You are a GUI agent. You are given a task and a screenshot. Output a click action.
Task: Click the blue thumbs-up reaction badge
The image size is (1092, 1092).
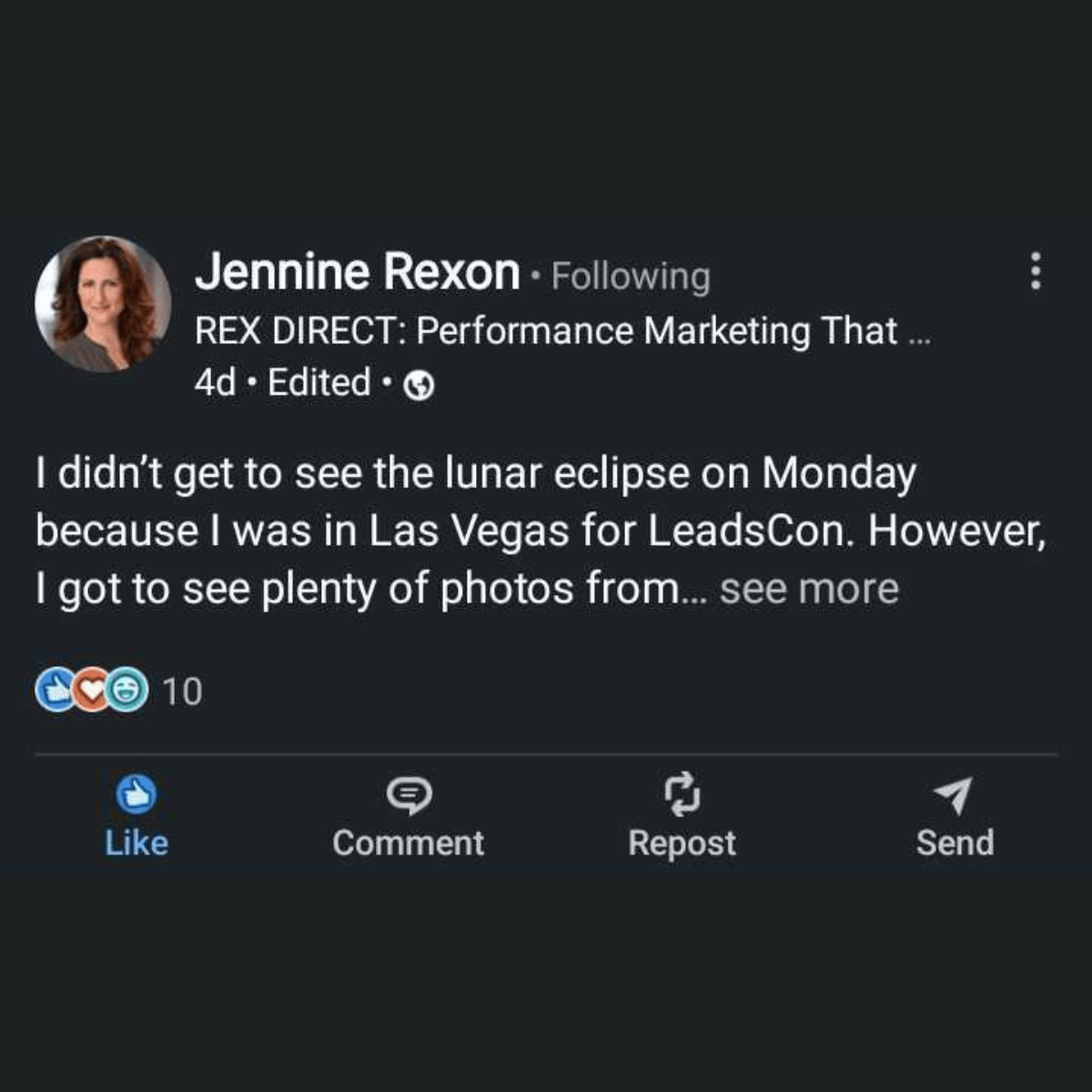(x=54, y=691)
